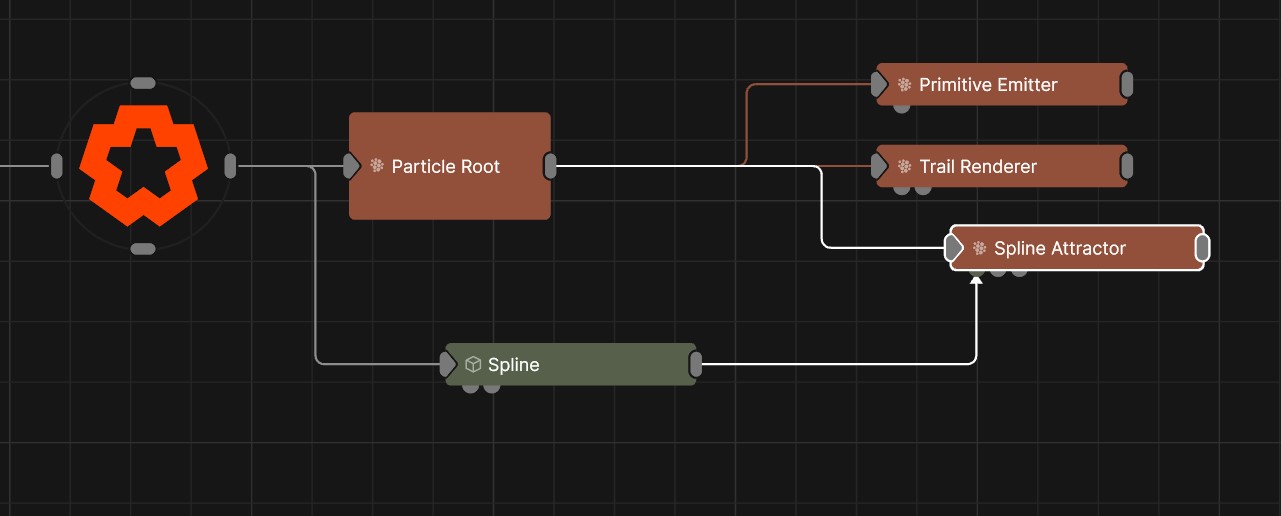Click the output port of Spline node
1281x516 pixels.
(696, 365)
